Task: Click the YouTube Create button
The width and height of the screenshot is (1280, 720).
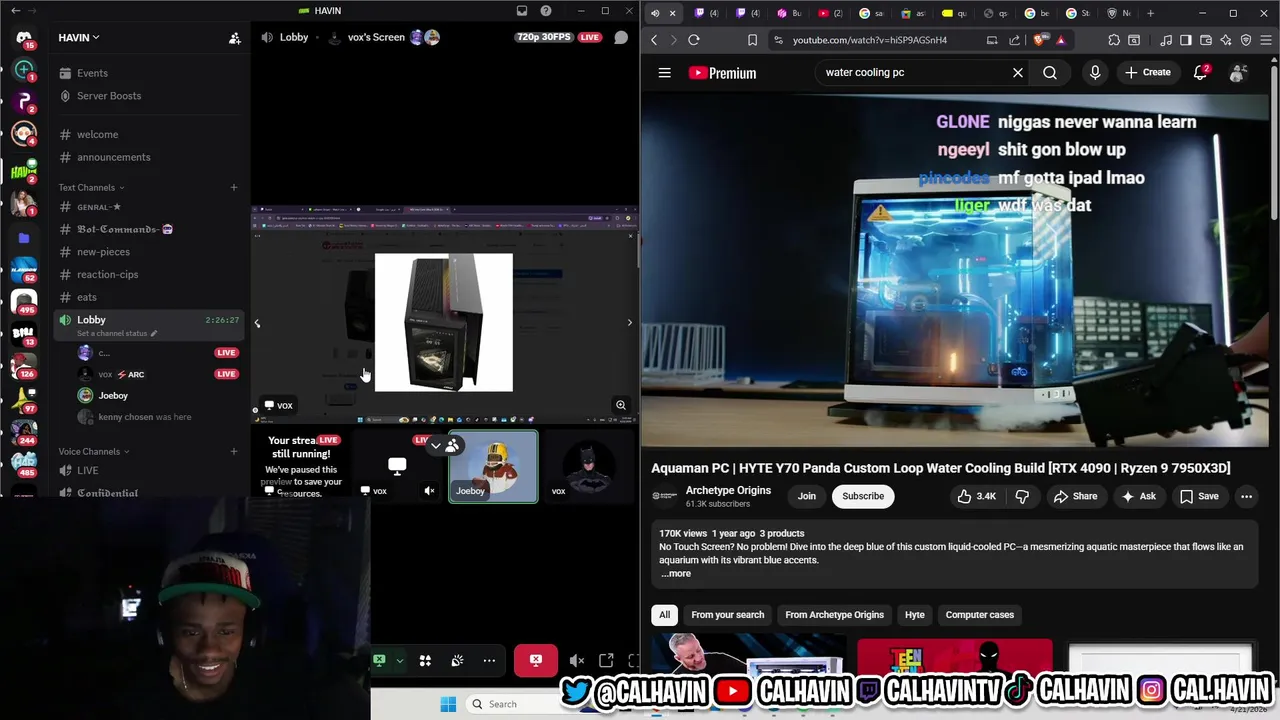Action: [x=1147, y=72]
